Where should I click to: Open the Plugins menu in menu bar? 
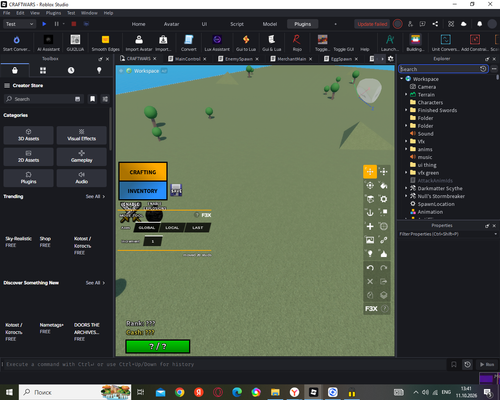coord(53,13)
